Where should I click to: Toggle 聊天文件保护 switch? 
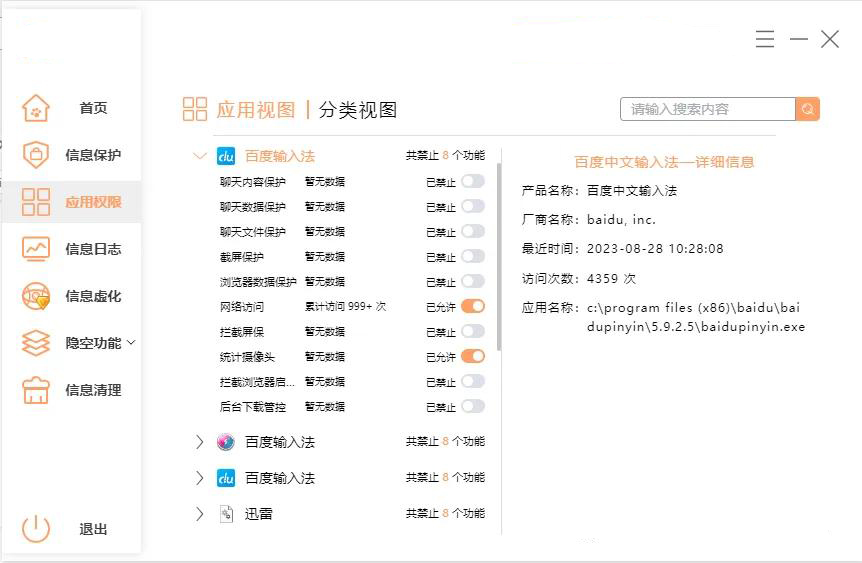(473, 231)
